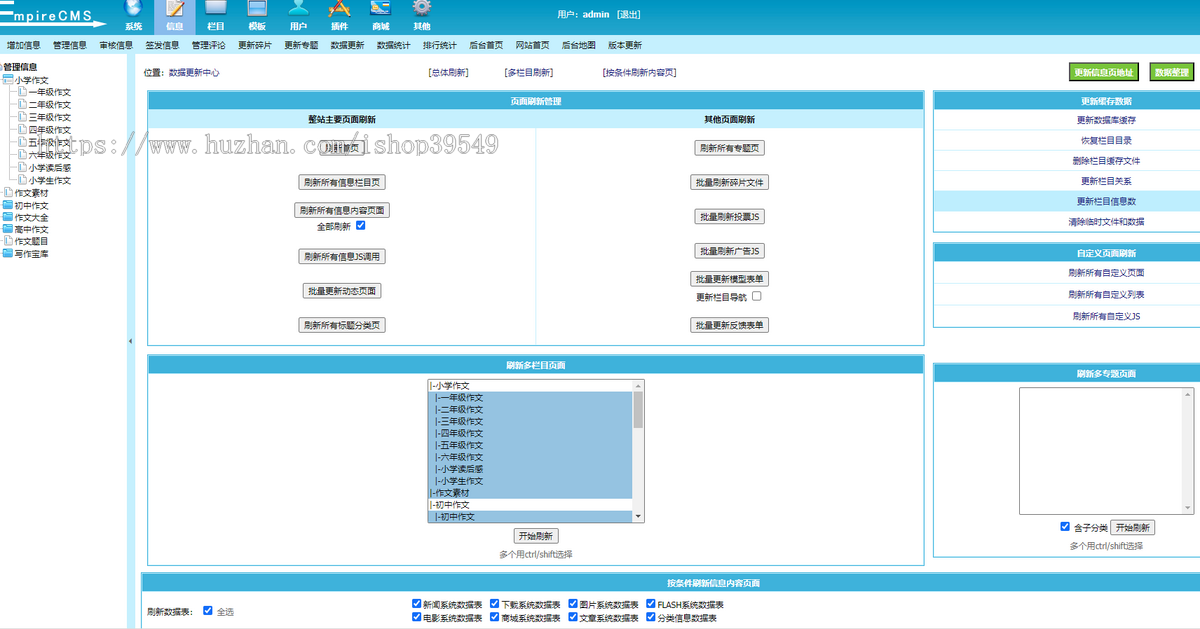Click the 更新数据库缓存 link
Screen dimensions: 1200x629
1105,120
